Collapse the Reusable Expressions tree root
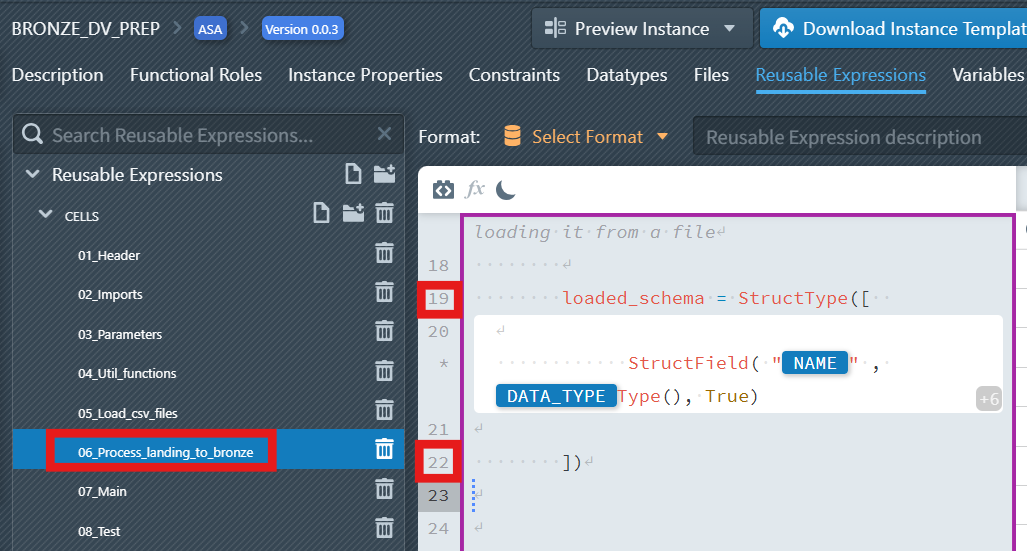The height and width of the screenshot is (551, 1027). pyautogui.click(x=31, y=175)
